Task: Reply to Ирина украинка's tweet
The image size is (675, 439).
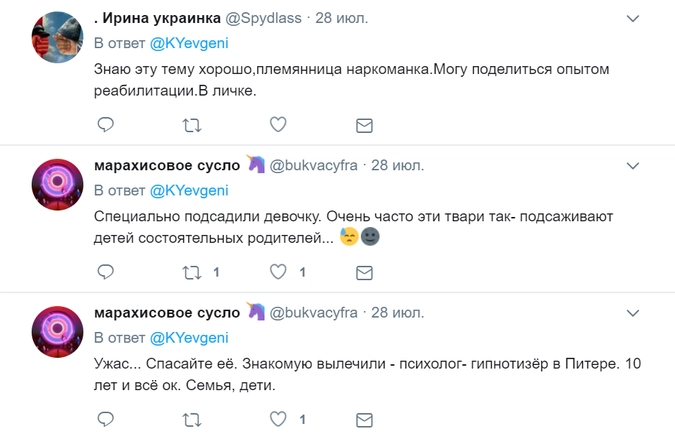Action: [105, 125]
